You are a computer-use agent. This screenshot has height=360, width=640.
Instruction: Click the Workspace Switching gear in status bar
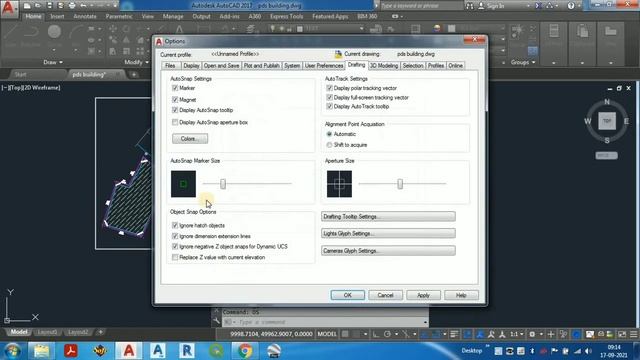[532, 334]
